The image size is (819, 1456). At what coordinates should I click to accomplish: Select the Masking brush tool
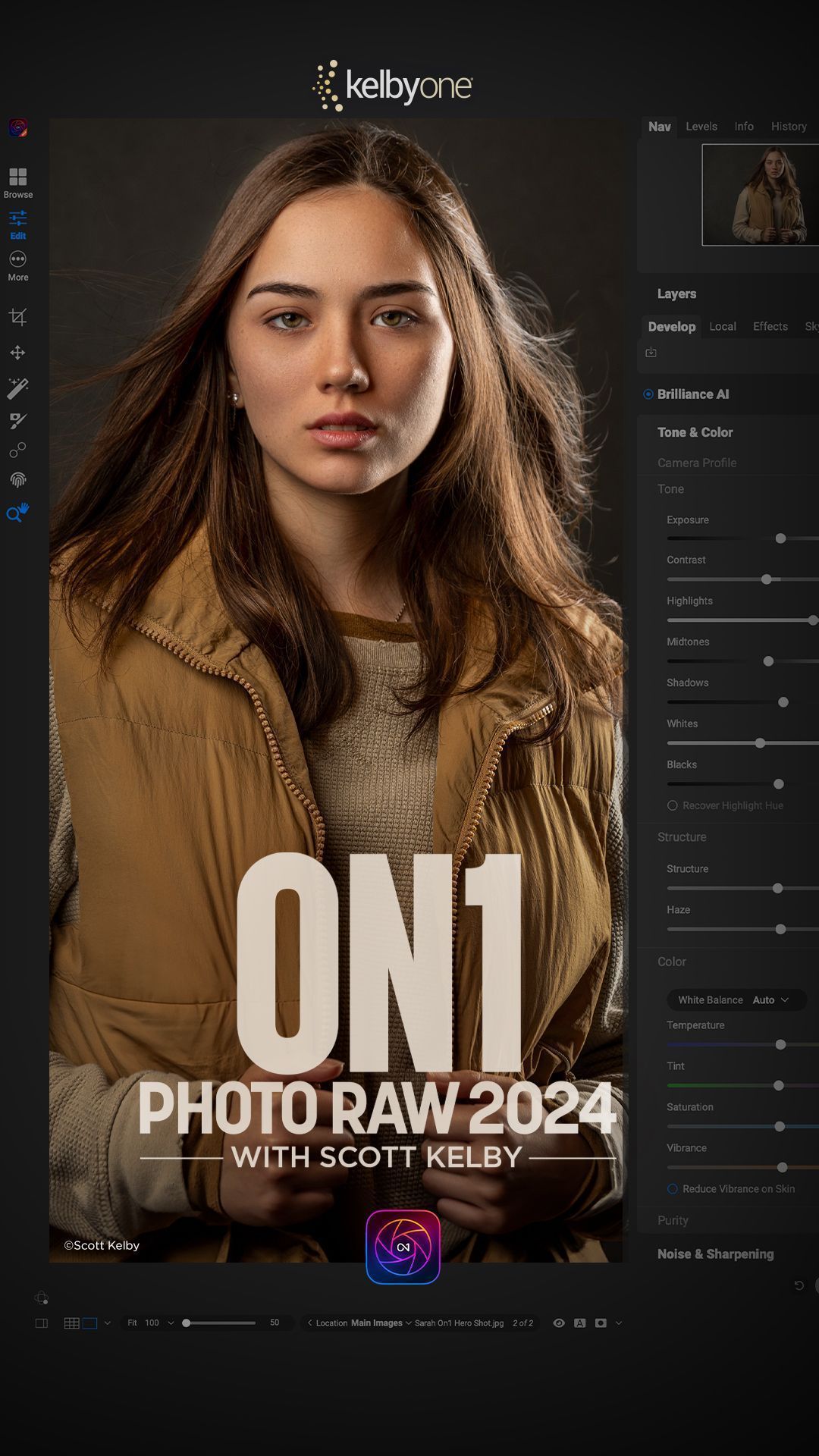[x=18, y=421]
